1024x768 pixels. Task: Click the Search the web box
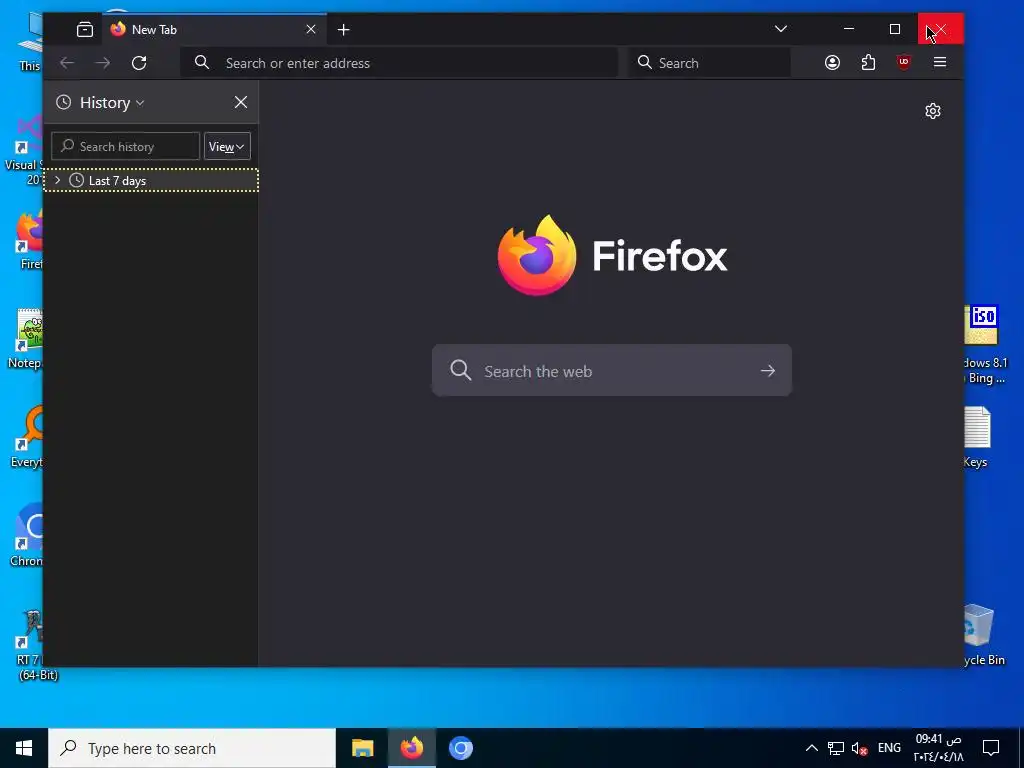tap(611, 371)
